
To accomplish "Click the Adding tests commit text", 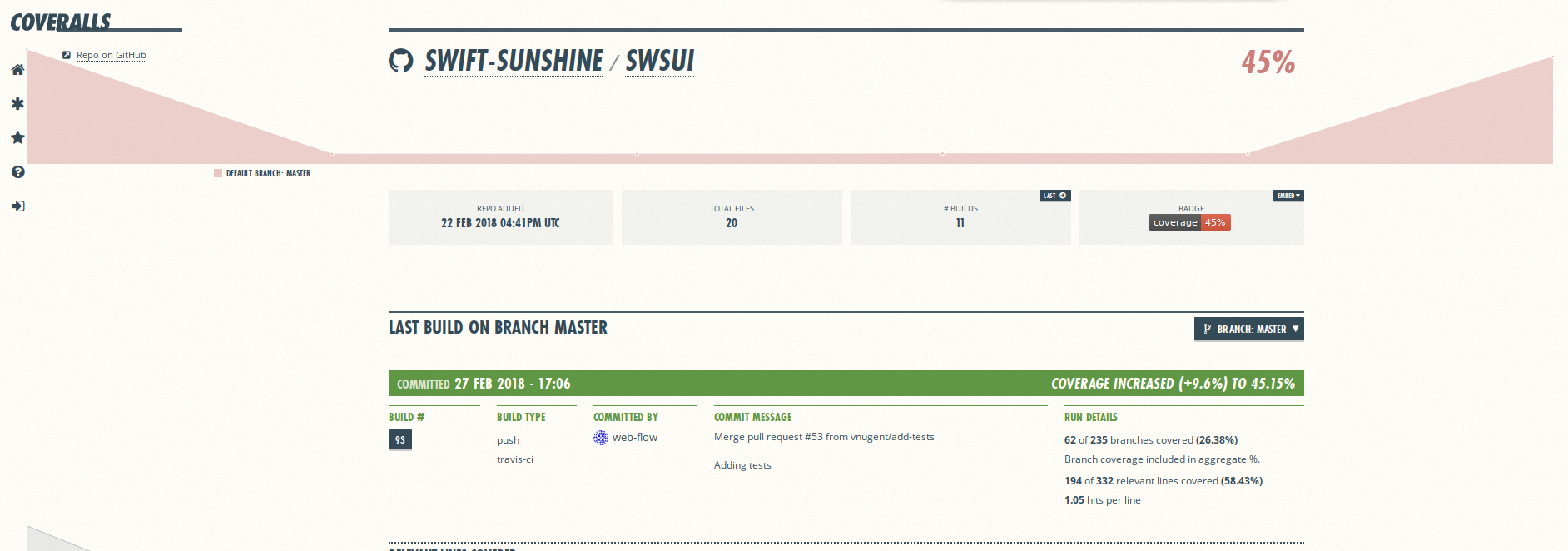I will [742, 465].
